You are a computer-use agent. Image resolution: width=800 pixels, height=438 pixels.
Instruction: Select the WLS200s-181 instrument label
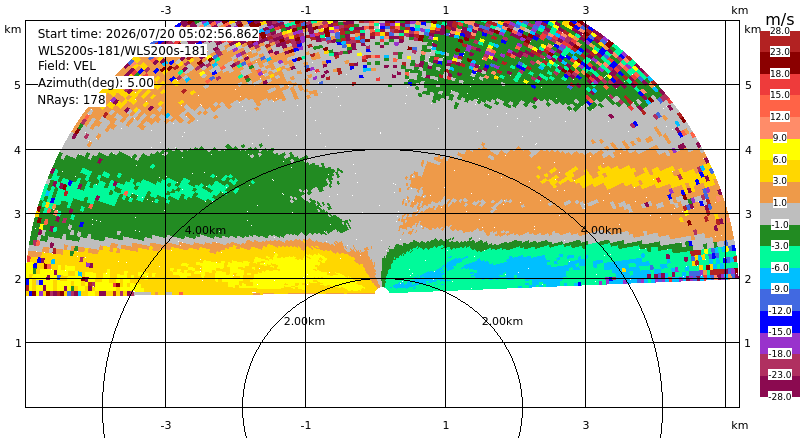122,50
